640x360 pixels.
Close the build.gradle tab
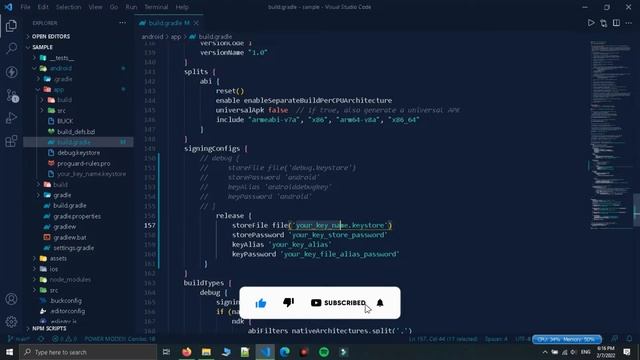(196, 23)
